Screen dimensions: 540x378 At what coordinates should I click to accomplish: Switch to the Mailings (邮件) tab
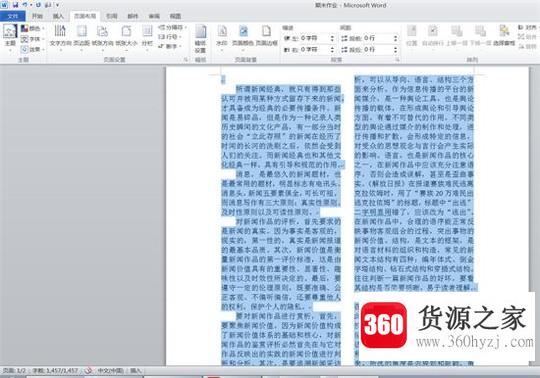(133, 16)
